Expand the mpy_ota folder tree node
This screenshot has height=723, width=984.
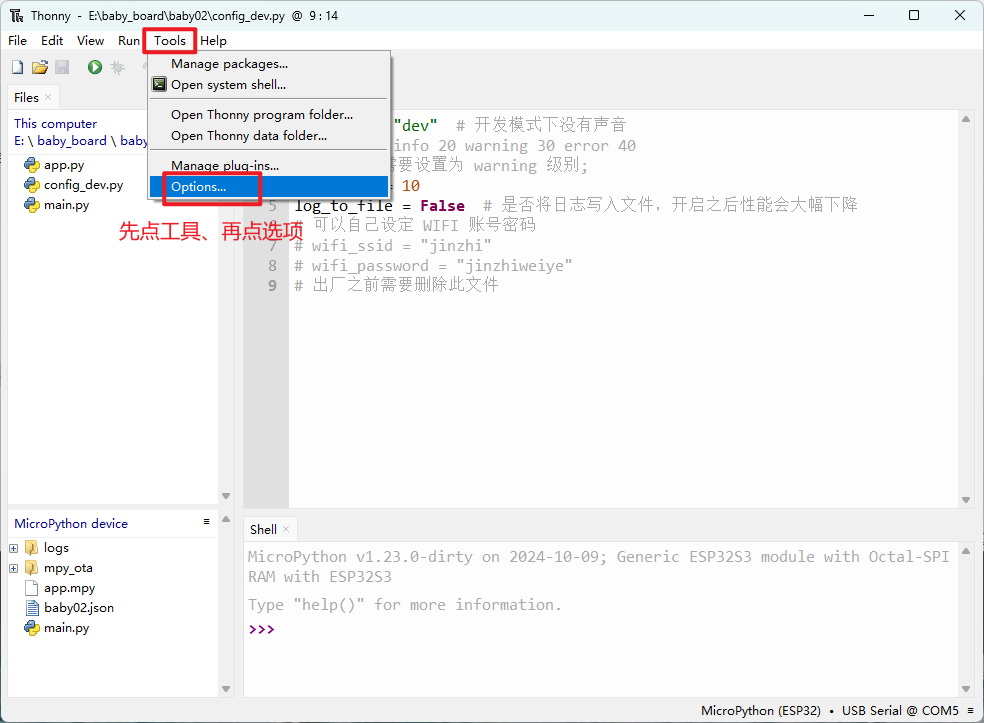14,568
